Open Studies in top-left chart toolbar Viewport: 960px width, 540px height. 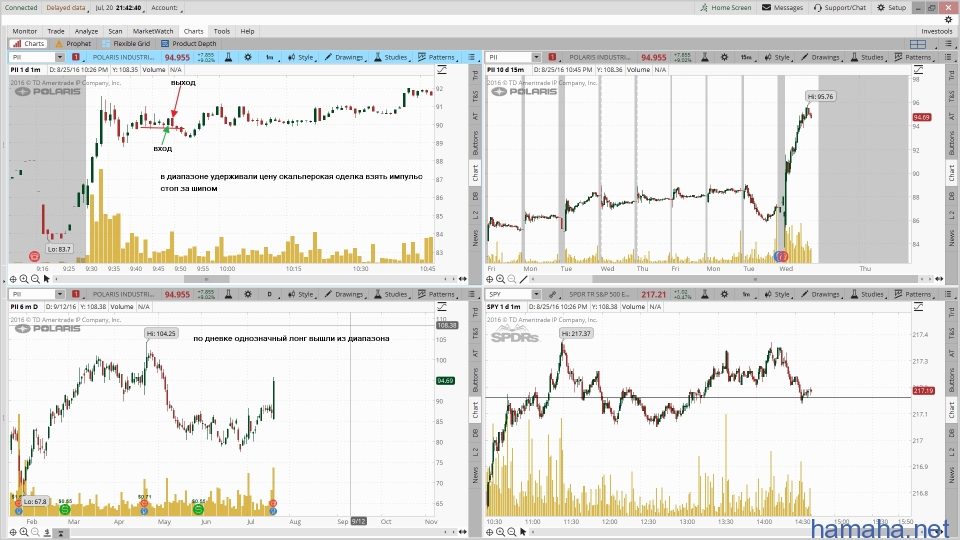click(391, 57)
